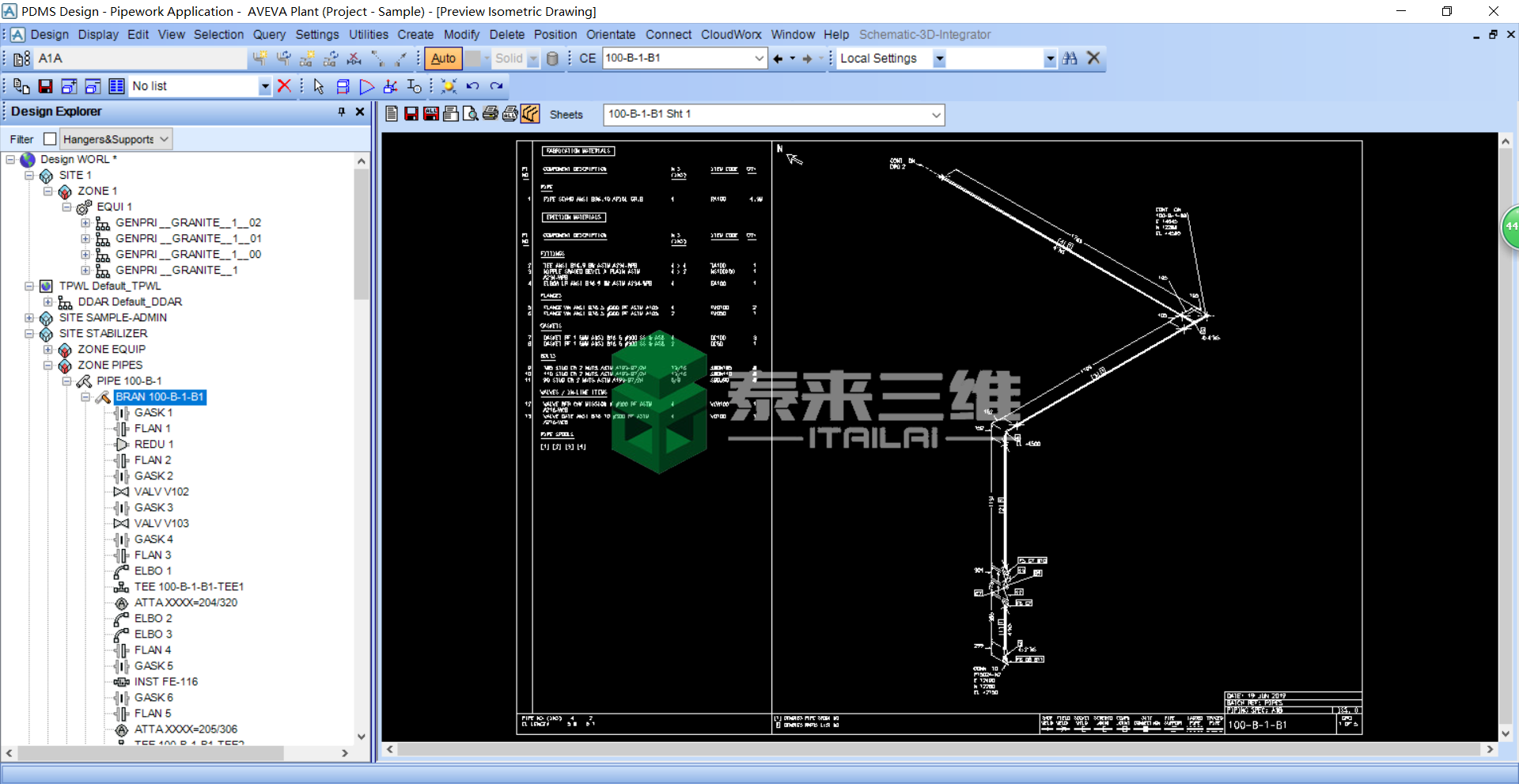Click the undo arrow icon
This screenshot has height=784, width=1519.
pyautogui.click(x=472, y=86)
